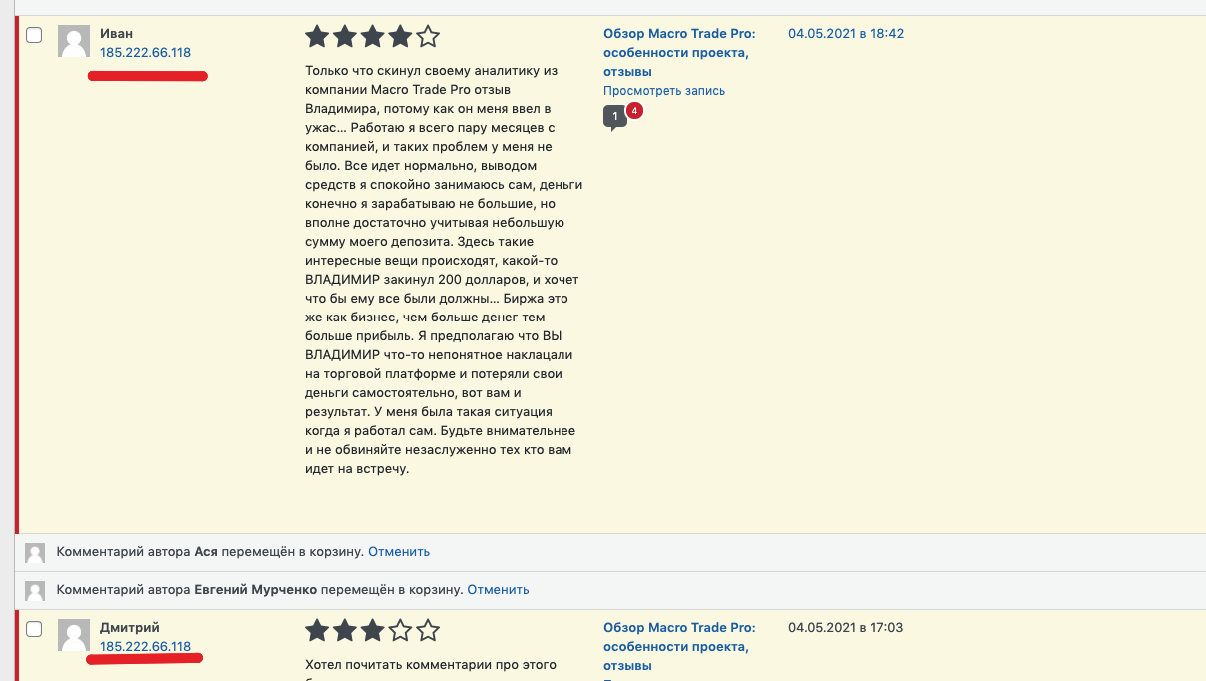Open post title link in Иван's row

[675, 53]
